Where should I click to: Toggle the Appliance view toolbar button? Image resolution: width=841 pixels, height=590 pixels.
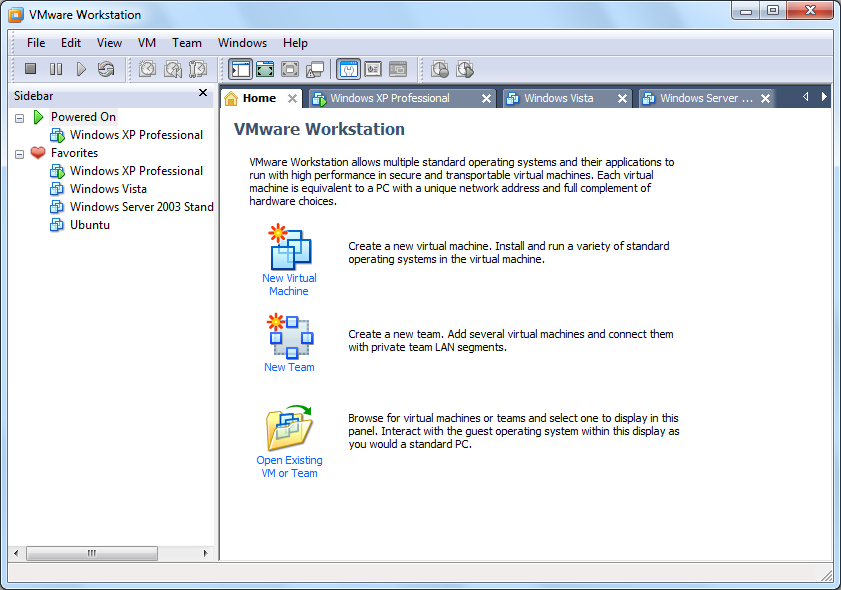(373, 69)
